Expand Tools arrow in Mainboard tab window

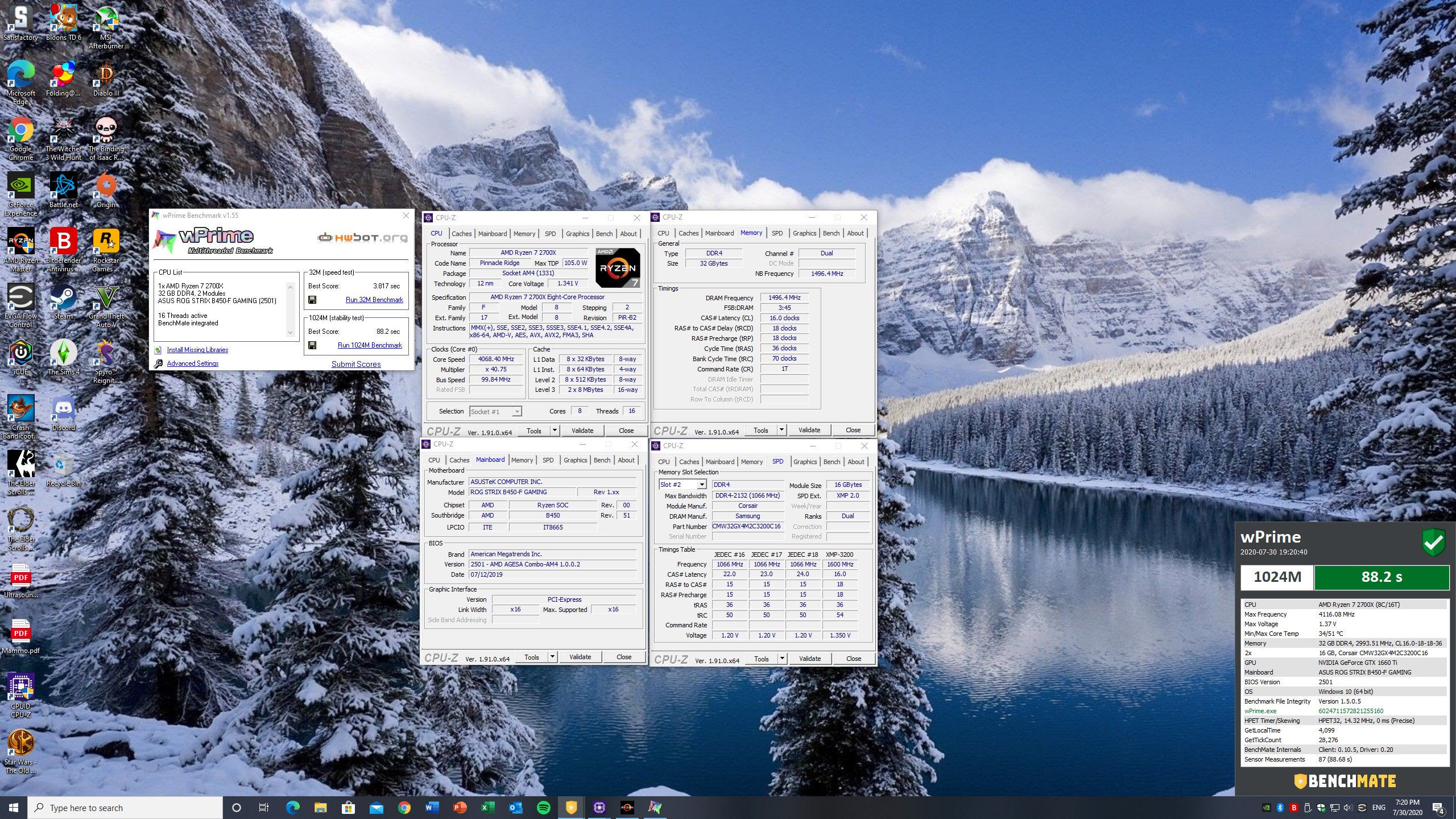pos(552,657)
